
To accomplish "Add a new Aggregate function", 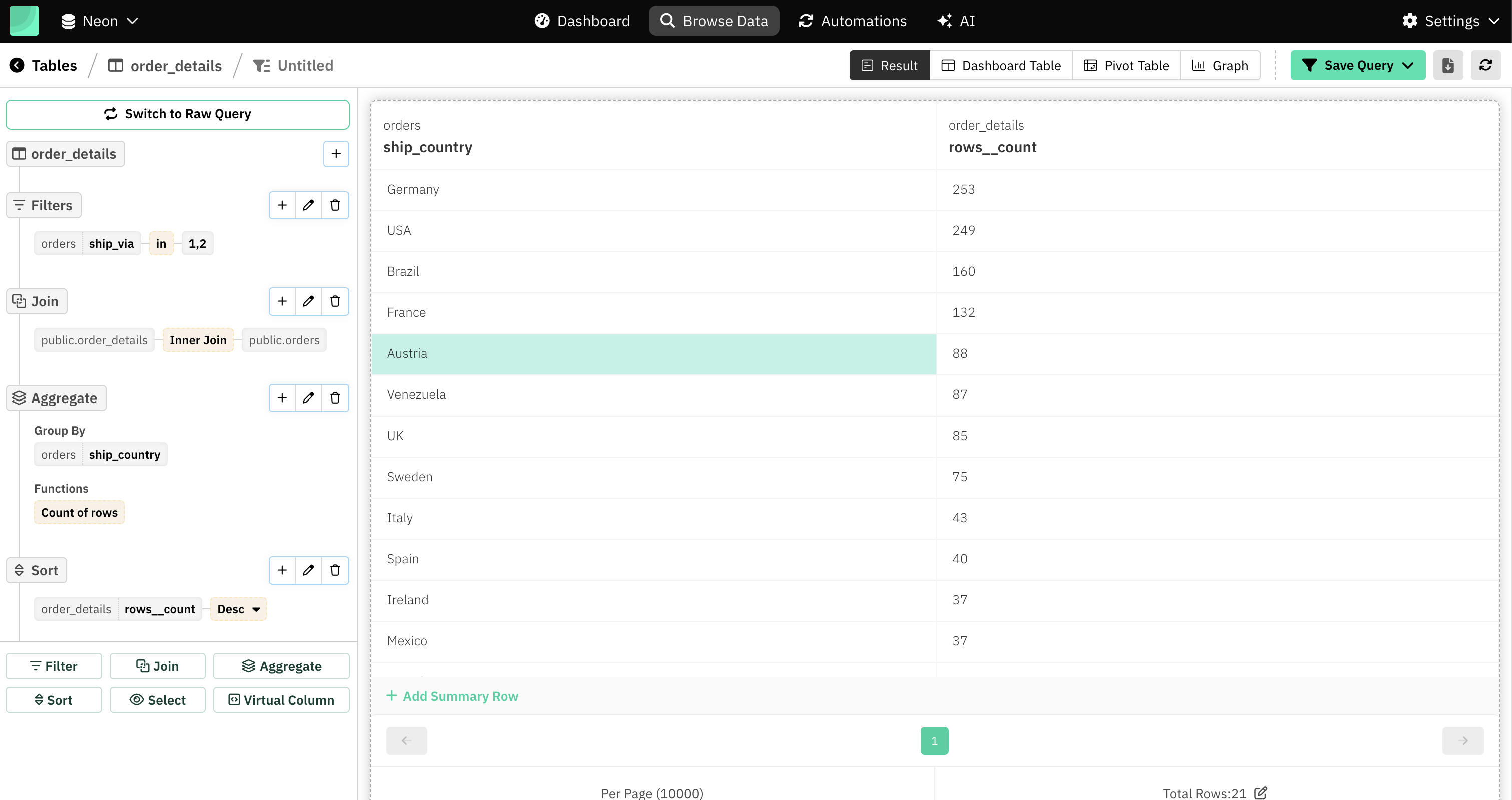I will coord(282,397).
